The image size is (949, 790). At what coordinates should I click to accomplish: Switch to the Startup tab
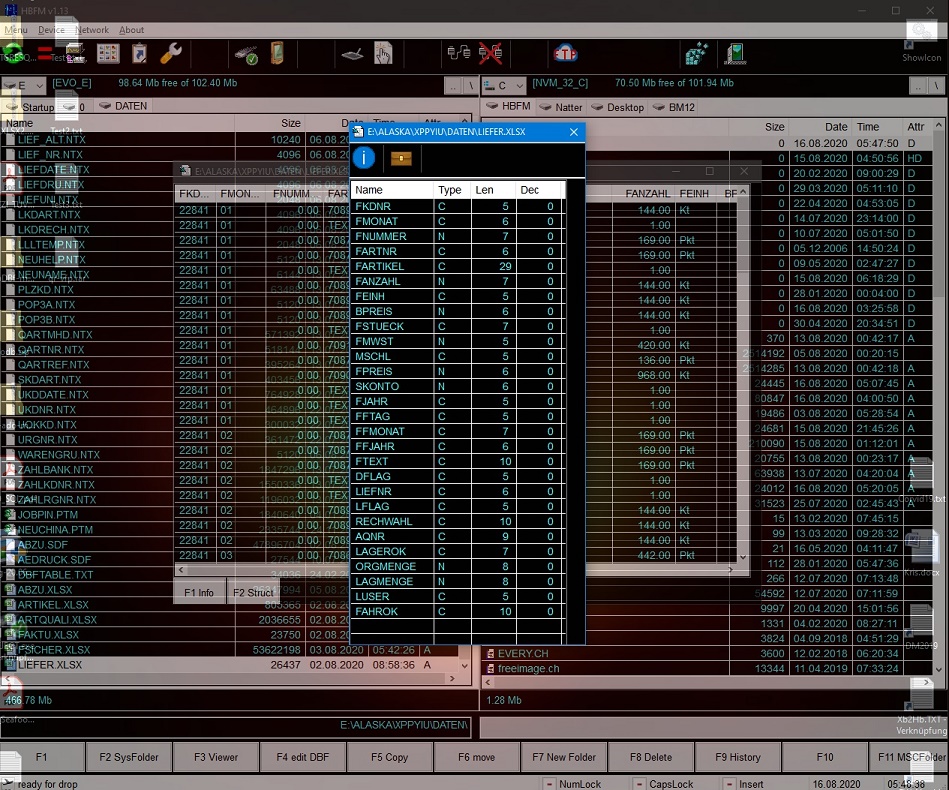(x=30, y=107)
